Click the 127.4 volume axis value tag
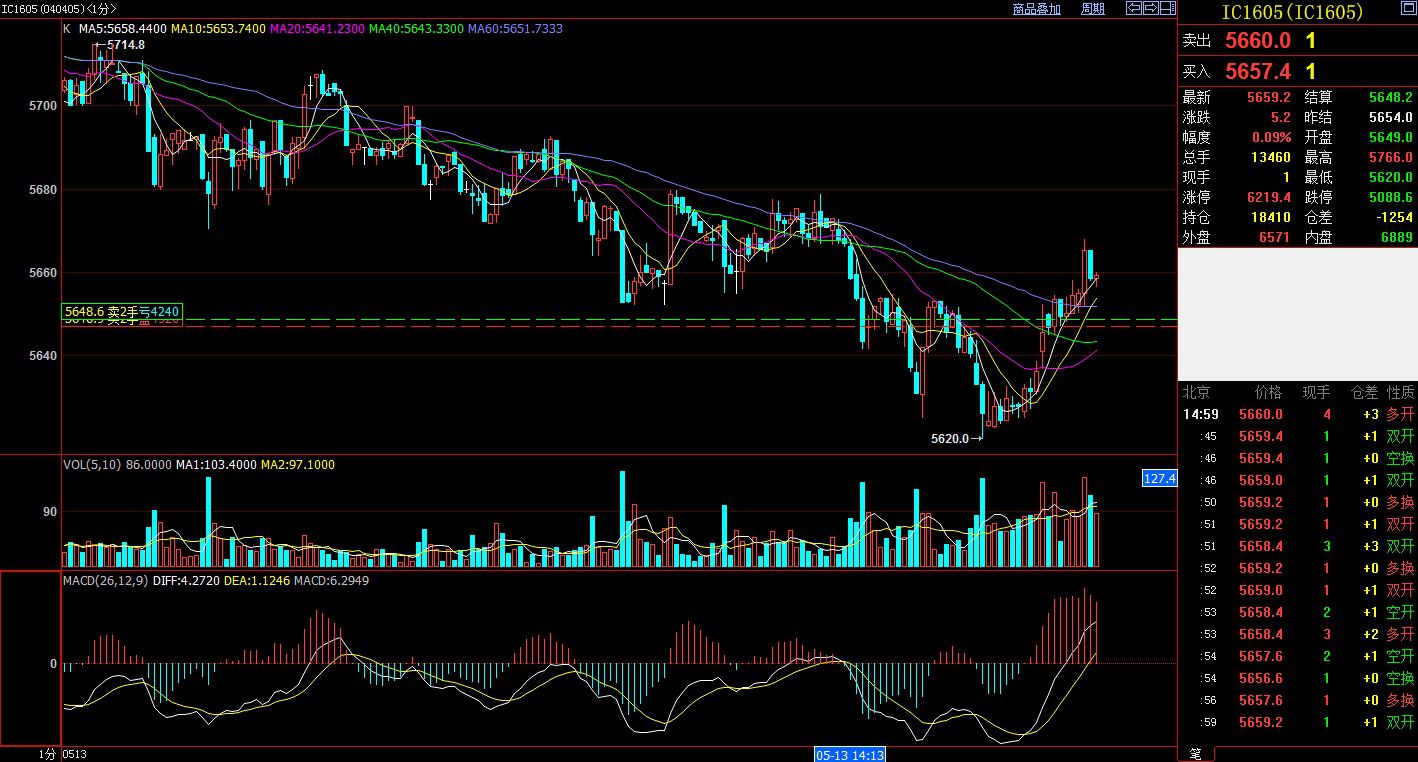 1159,479
